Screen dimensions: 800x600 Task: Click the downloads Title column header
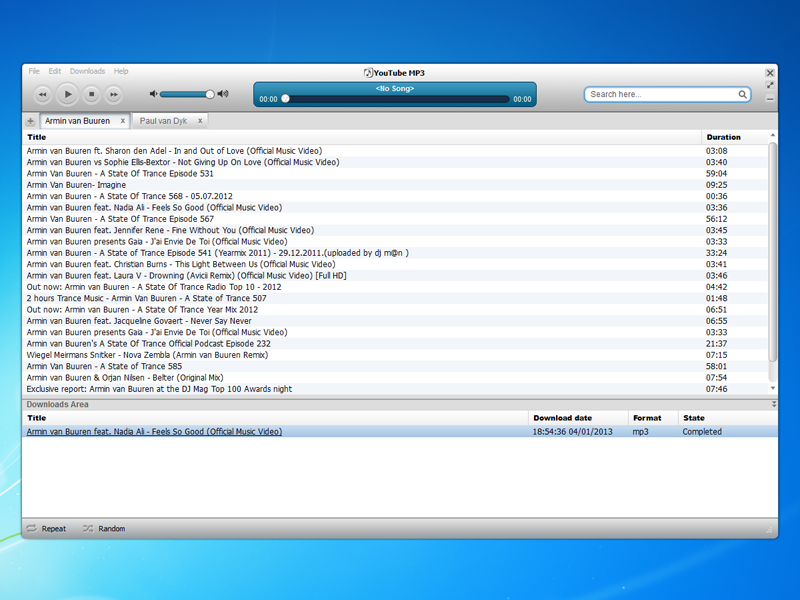coord(276,418)
